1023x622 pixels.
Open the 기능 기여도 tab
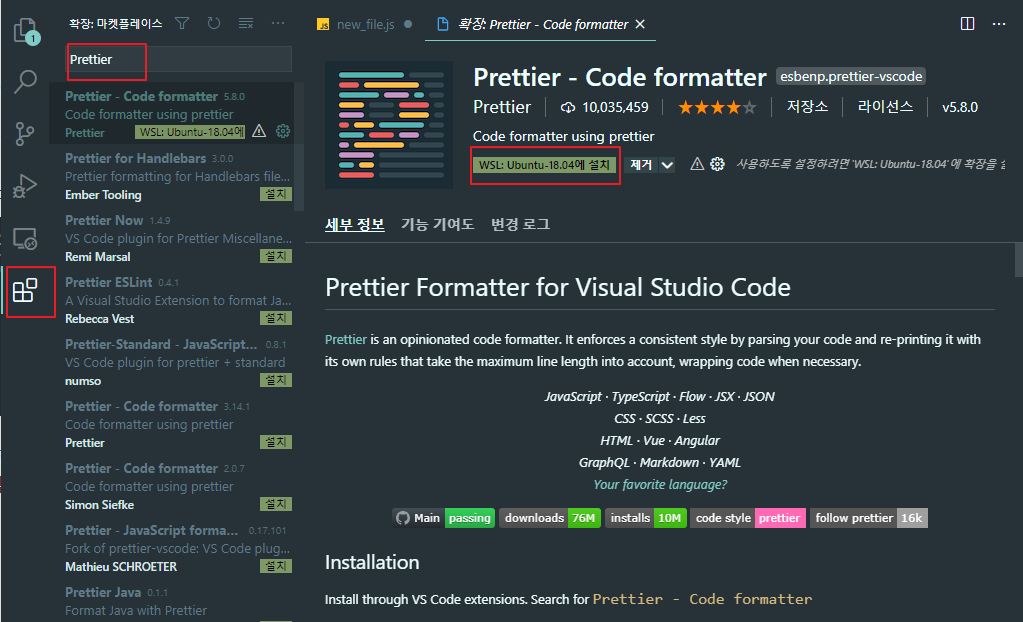437,225
